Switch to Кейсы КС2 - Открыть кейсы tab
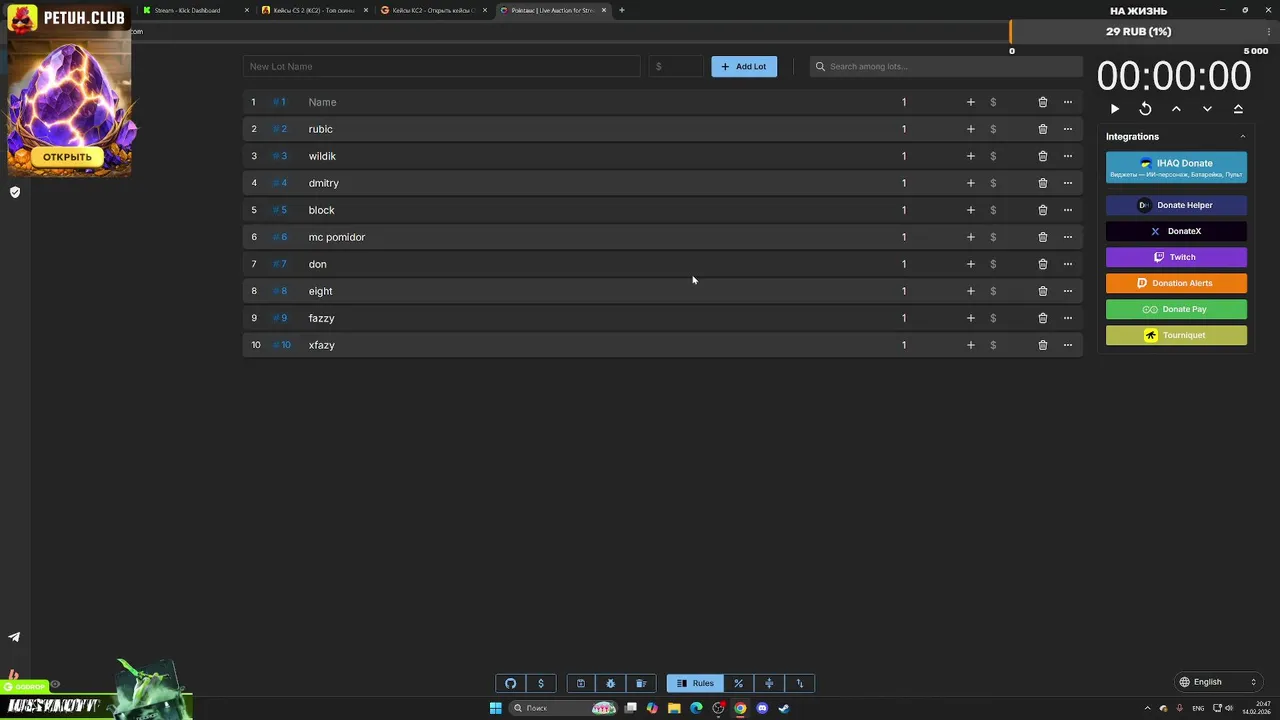The width and height of the screenshot is (1280, 720). click(x=432, y=10)
